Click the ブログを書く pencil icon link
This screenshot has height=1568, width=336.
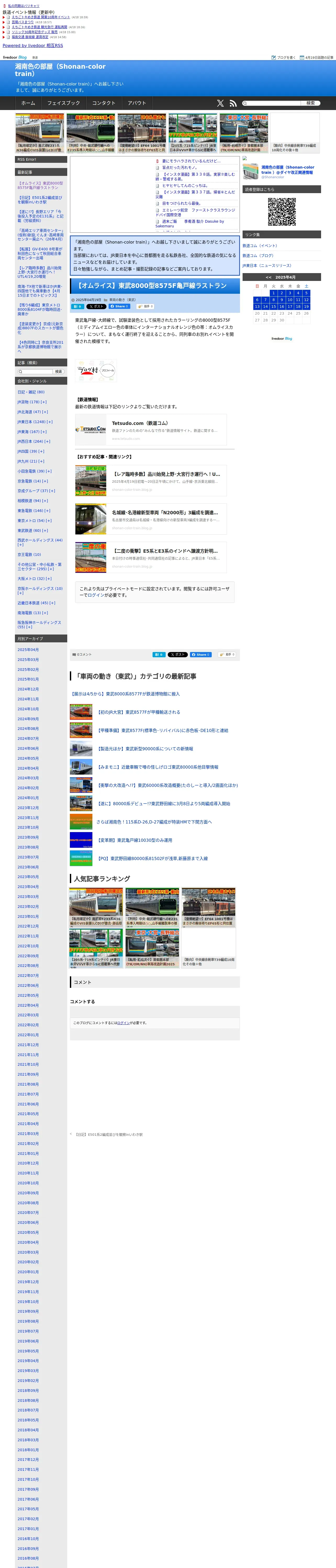click(284, 57)
